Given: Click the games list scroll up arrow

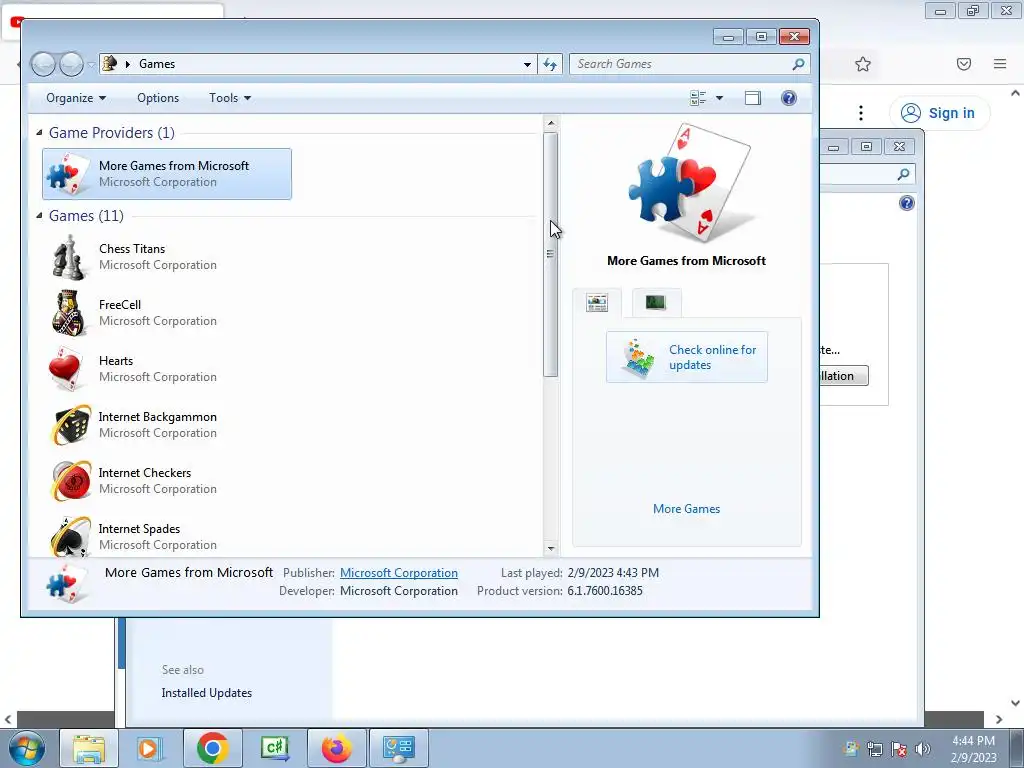Looking at the screenshot, I should [551, 123].
